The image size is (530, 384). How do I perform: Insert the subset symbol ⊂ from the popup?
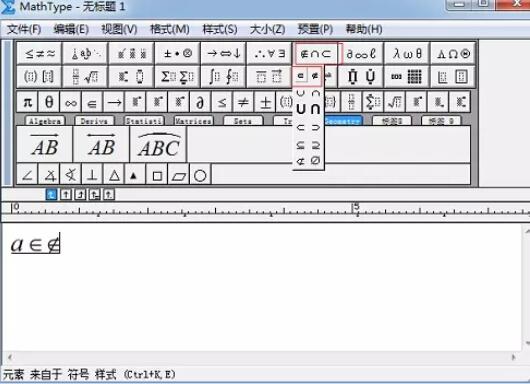click(x=300, y=128)
